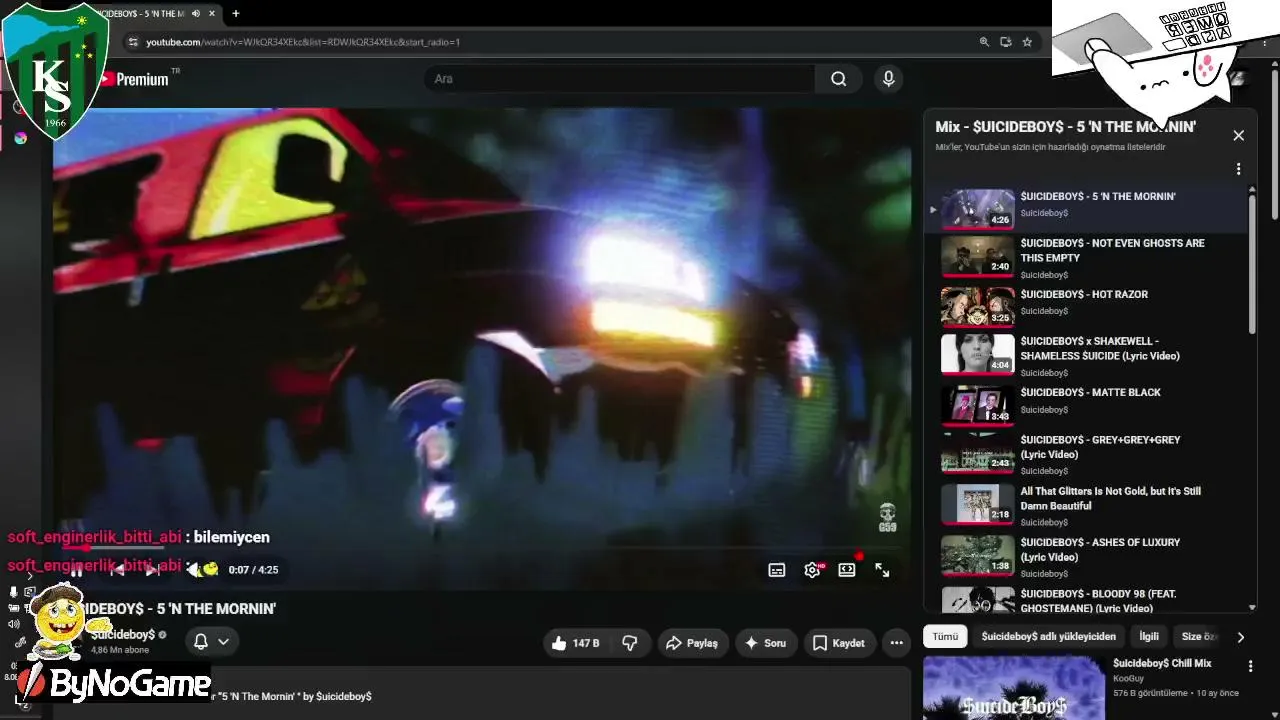
Task: Dislike the 5 'N THE MORNIN' video
Action: point(631,643)
